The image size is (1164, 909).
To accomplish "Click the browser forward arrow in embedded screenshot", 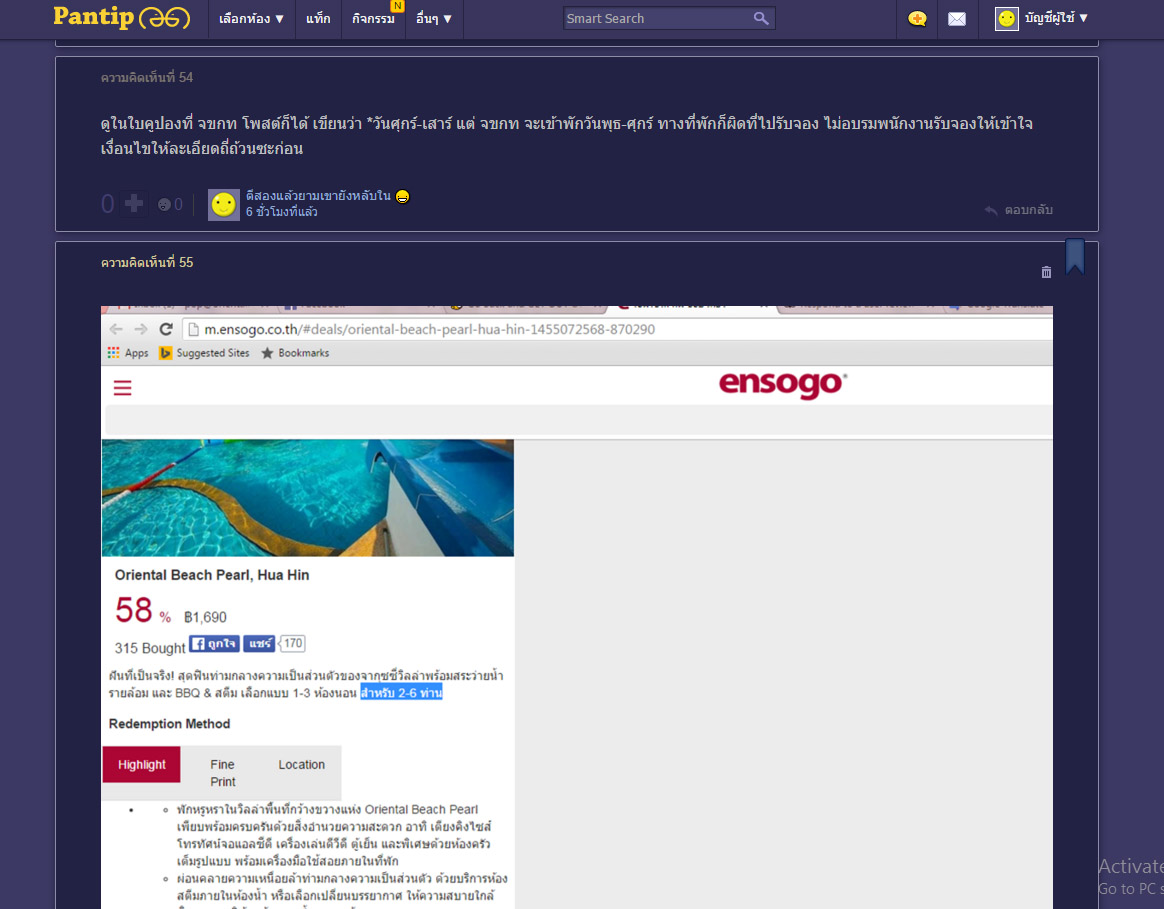I will coord(141,329).
